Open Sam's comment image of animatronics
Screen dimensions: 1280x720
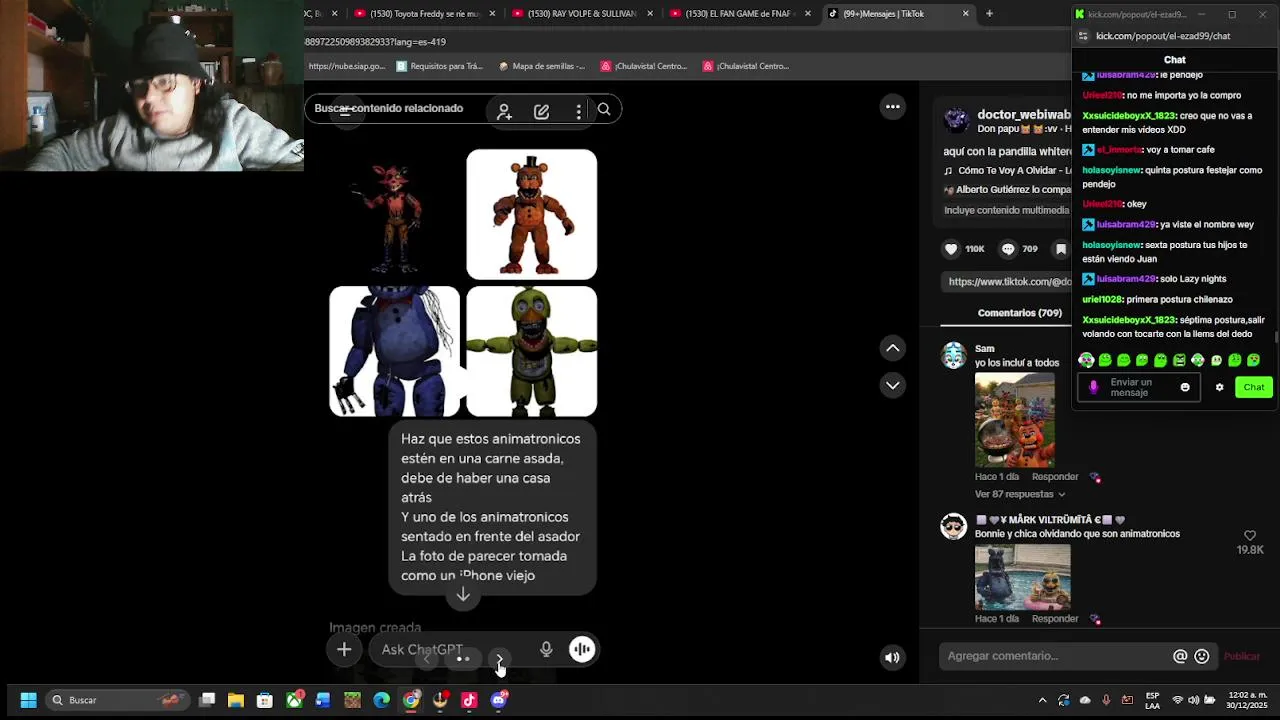pyautogui.click(x=1015, y=420)
